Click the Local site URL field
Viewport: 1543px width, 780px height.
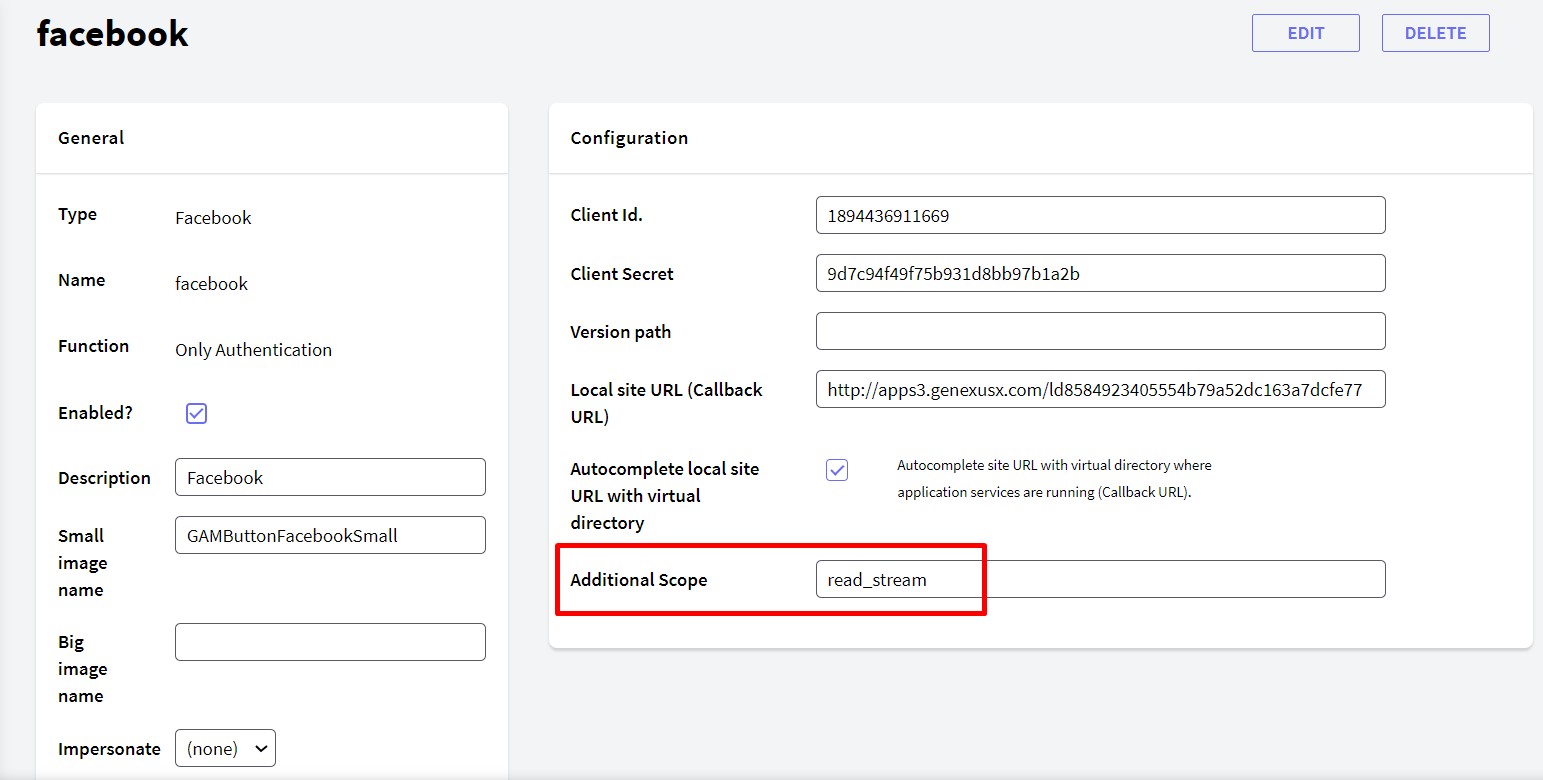pos(1100,389)
